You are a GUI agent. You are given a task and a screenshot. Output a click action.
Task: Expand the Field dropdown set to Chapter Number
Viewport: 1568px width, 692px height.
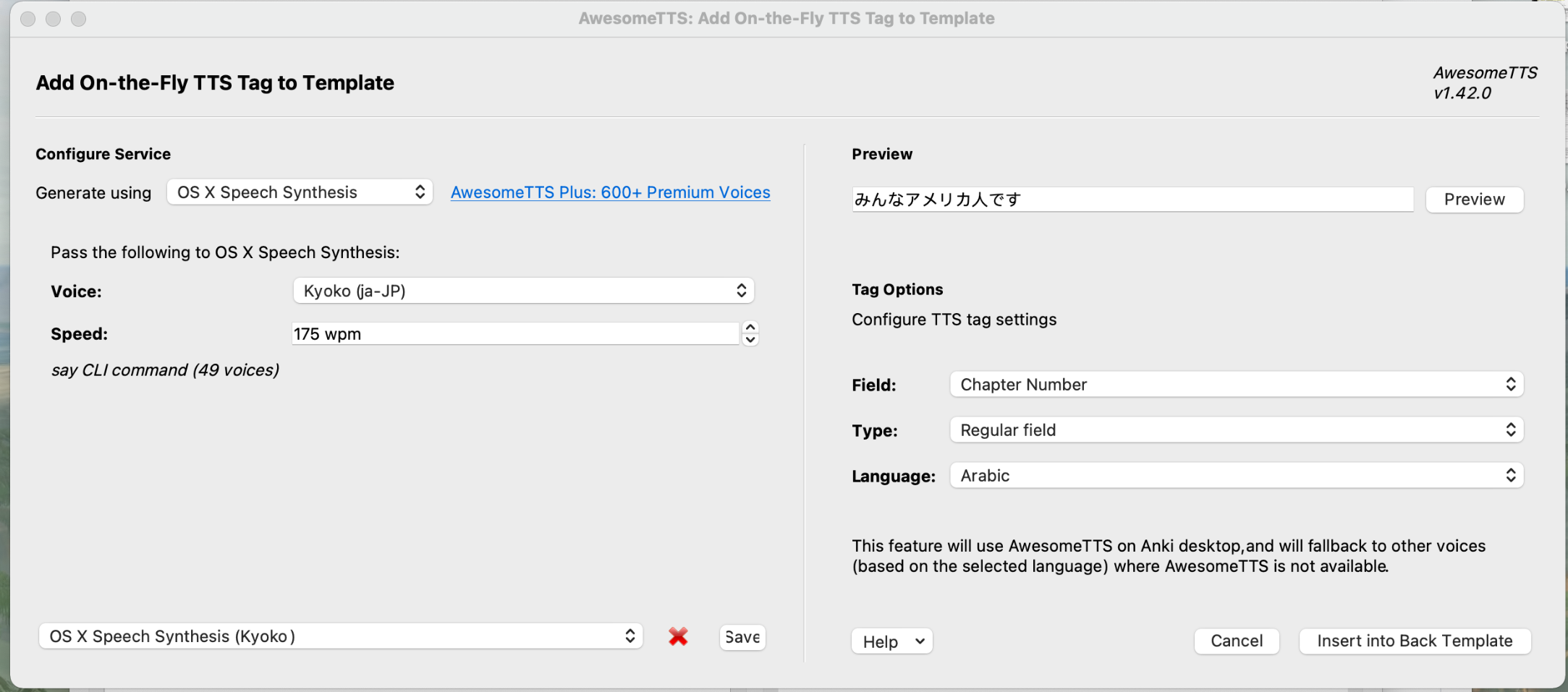[x=1236, y=385]
